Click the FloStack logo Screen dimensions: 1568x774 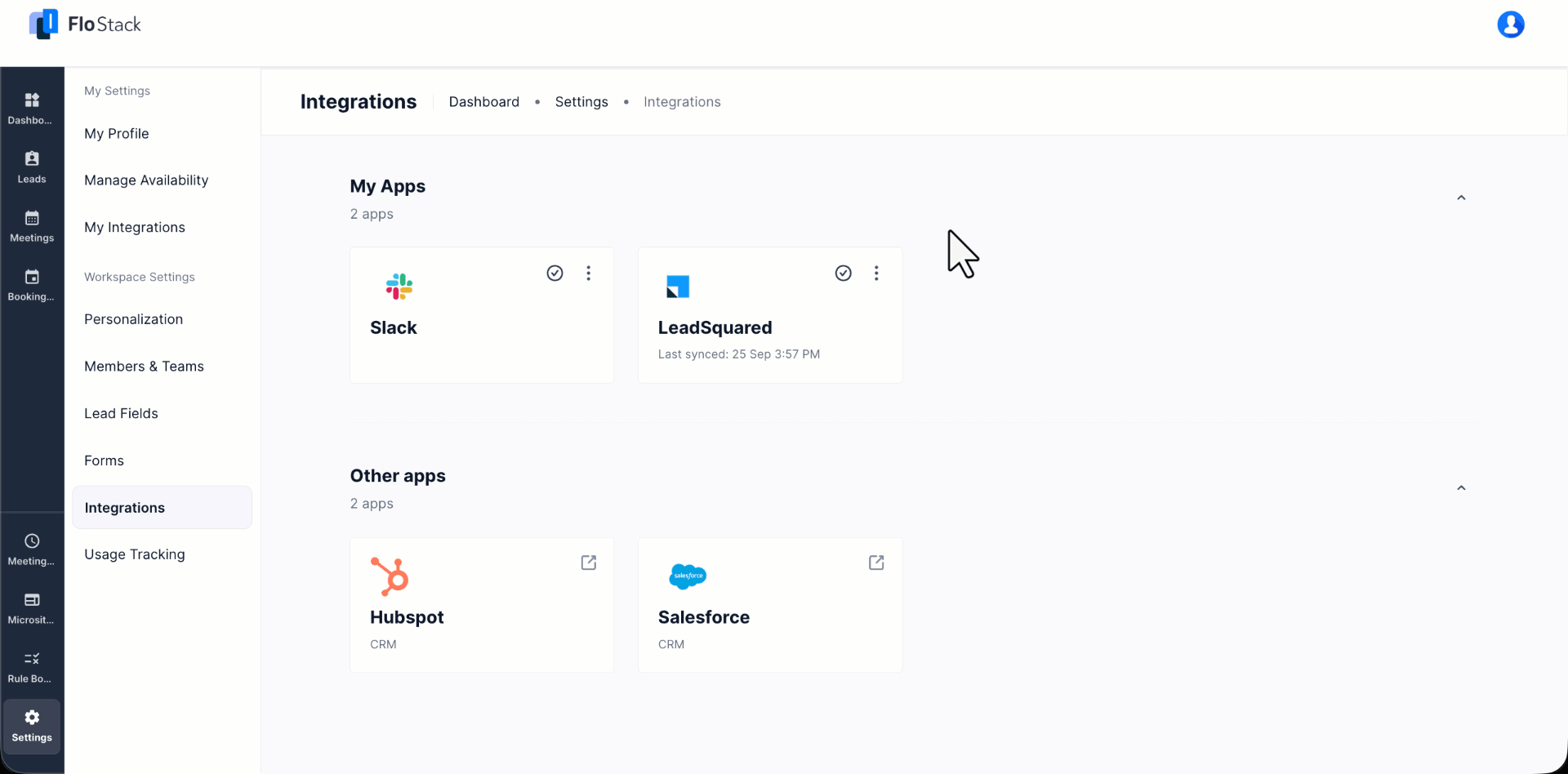[x=85, y=24]
